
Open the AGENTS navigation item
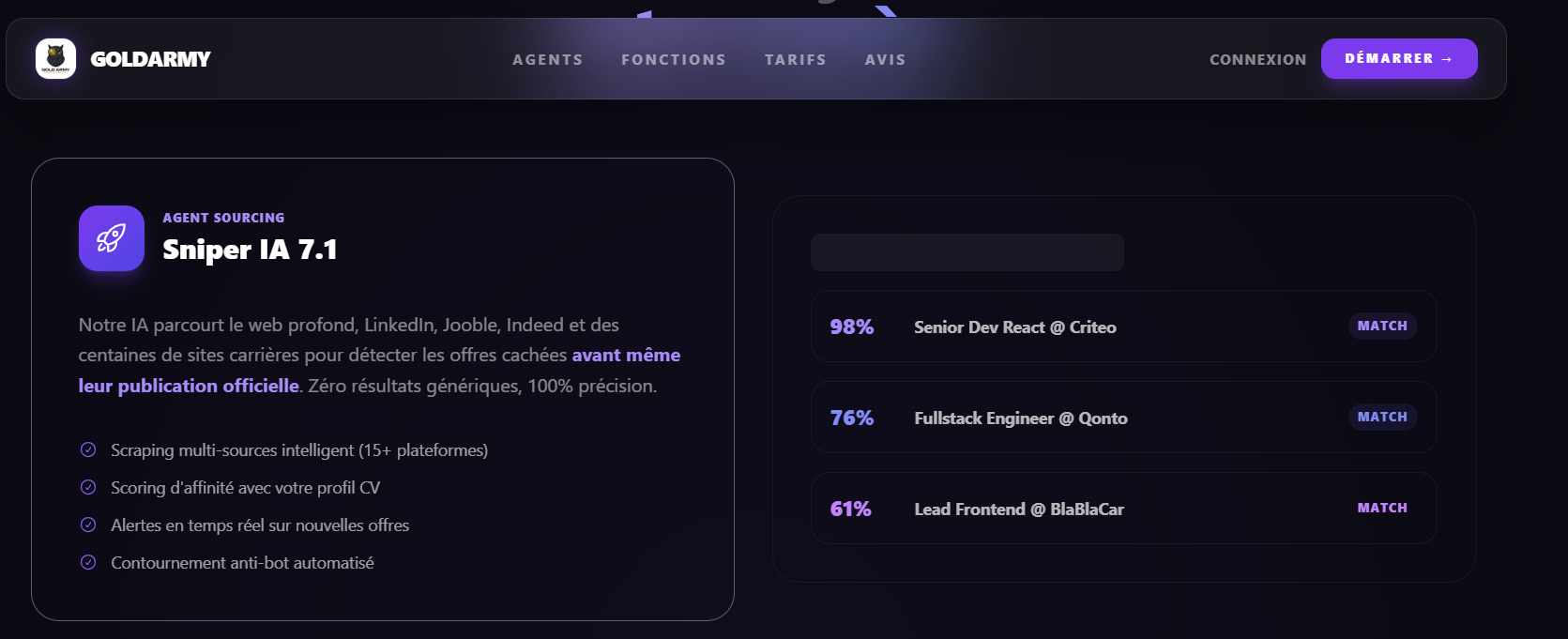click(547, 59)
